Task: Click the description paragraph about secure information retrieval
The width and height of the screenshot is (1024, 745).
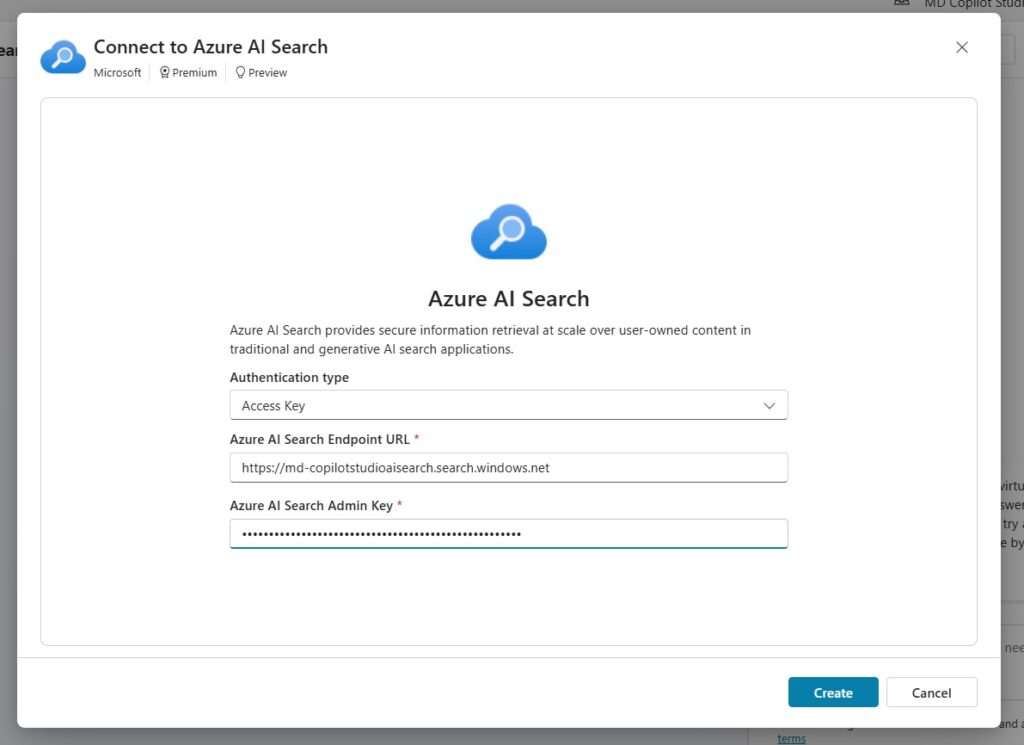Action: pos(490,340)
